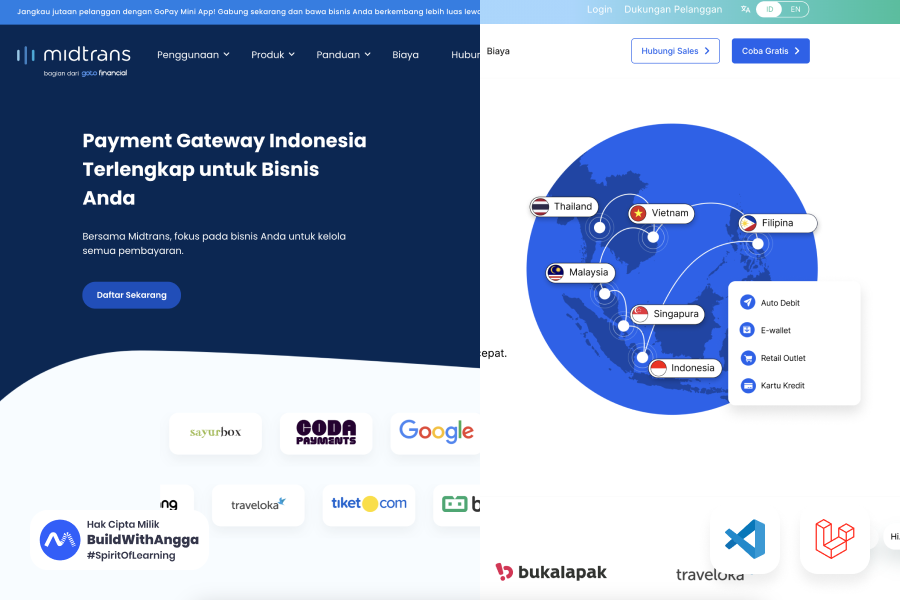The width and height of the screenshot is (900, 600).
Task: Click the translate icon in the top bar
Action: click(745, 8)
